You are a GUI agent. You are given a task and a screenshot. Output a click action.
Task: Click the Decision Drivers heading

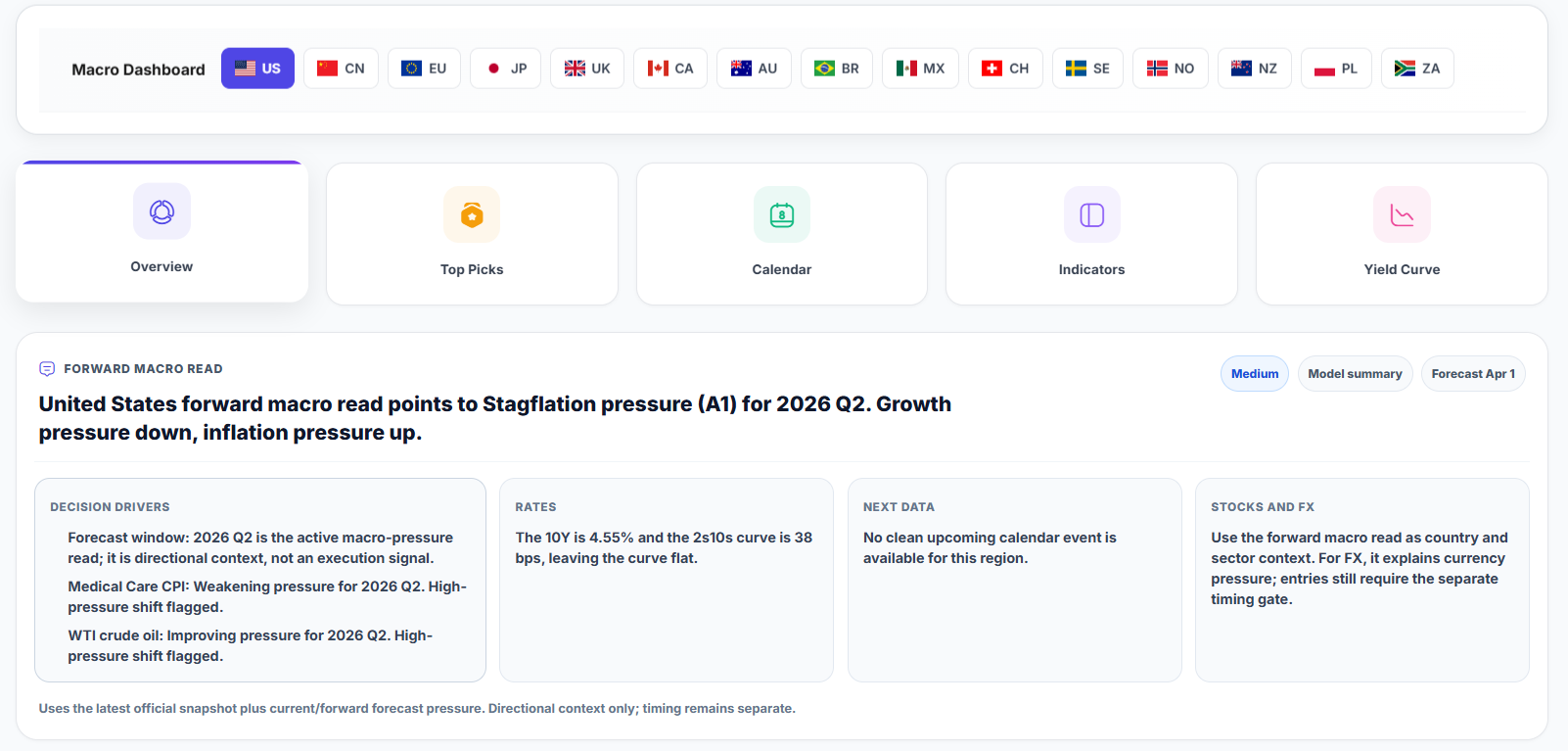pyautogui.click(x=110, y=507)
